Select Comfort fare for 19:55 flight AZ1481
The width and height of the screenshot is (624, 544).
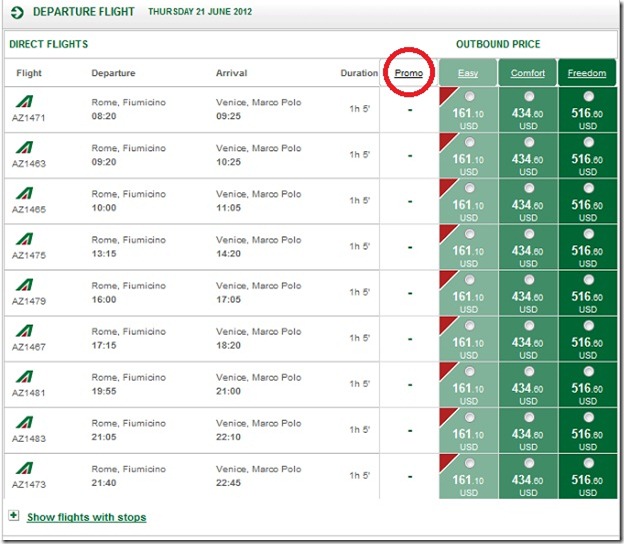pos(529,371)
